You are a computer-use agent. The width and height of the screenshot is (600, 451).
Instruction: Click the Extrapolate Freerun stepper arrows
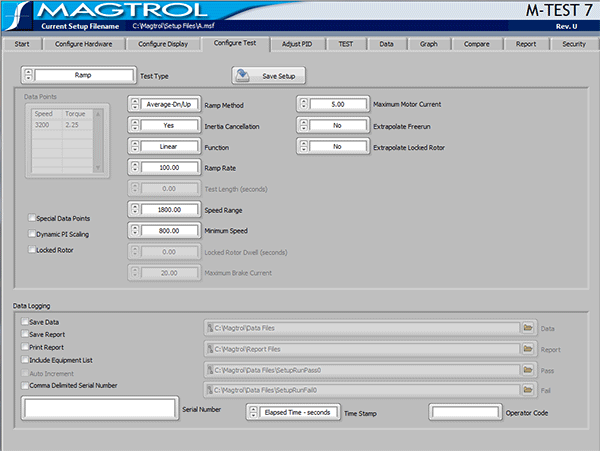pyautogui.click(x=303, y=125)
